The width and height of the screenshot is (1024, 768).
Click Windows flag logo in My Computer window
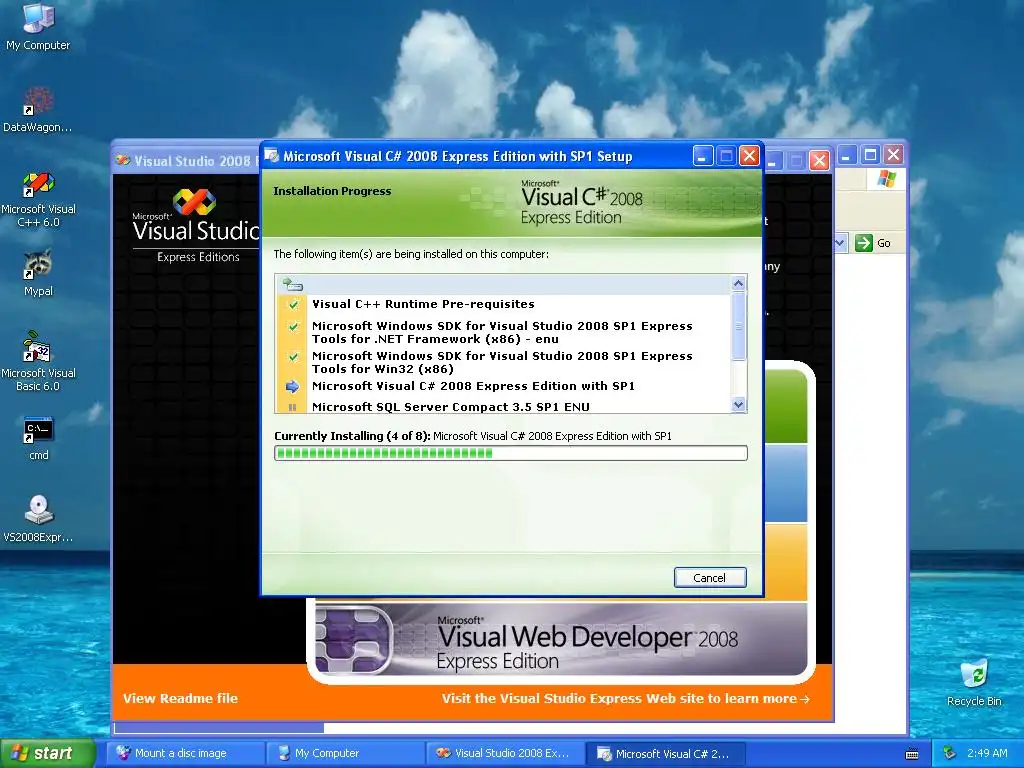[x=886, y=179]
